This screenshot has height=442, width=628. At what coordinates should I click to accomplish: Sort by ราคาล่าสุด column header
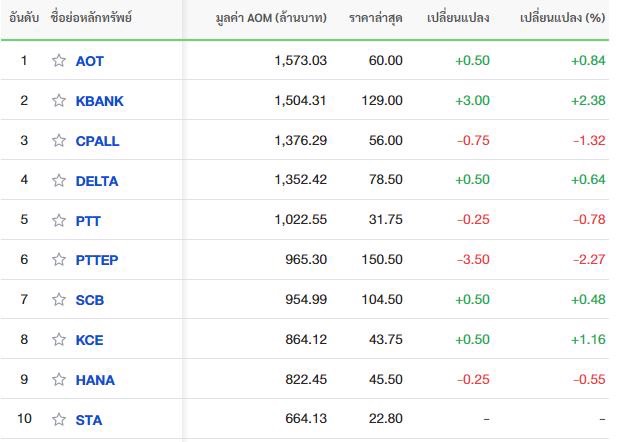pyautogui.click(x=376, y=18)
